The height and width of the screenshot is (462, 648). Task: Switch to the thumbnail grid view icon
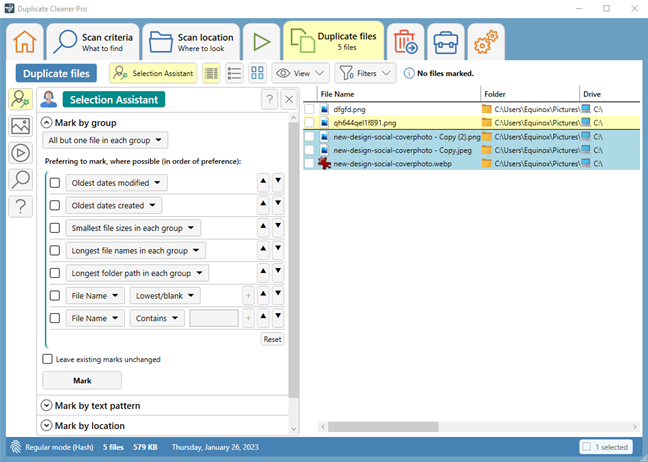257,73
